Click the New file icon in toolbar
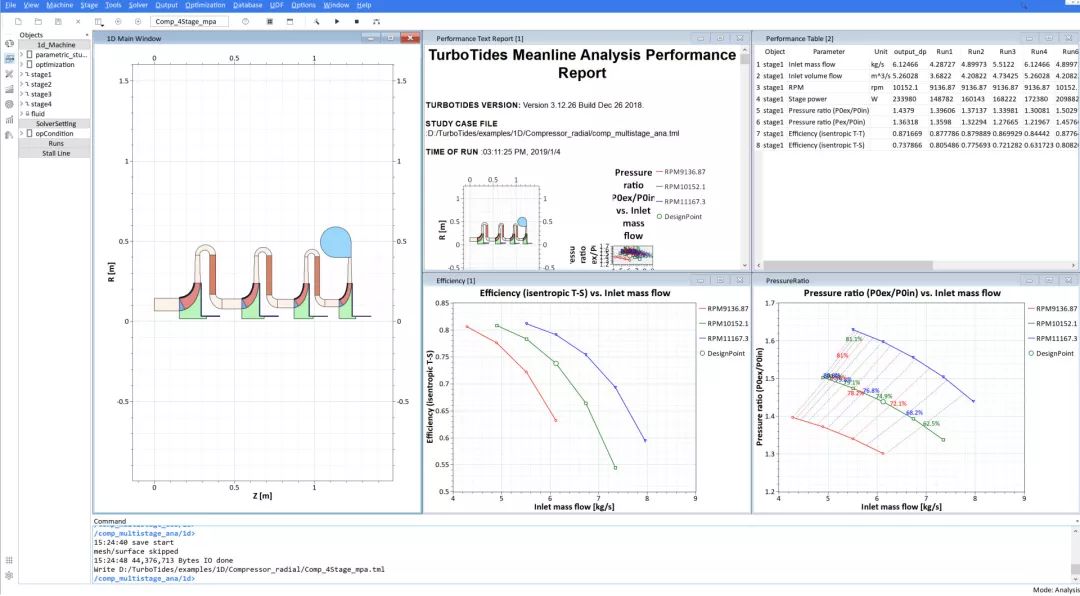Viewport: 1080px width, 596px height. [x=18, y=21]
